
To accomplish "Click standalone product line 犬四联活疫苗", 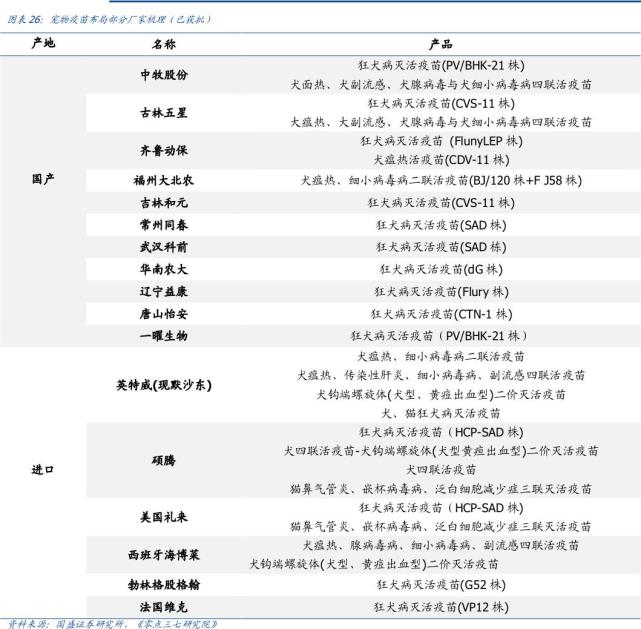I will 441,470.
